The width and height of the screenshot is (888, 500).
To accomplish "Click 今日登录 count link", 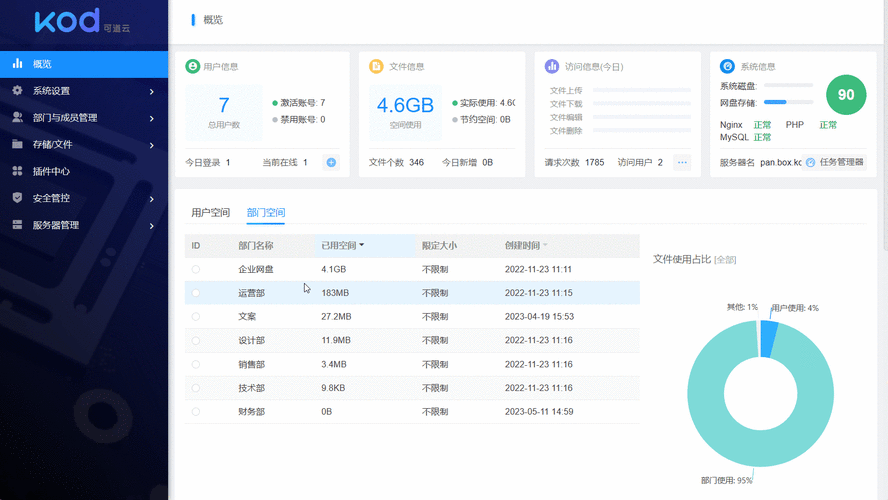I will pos(208,163).
